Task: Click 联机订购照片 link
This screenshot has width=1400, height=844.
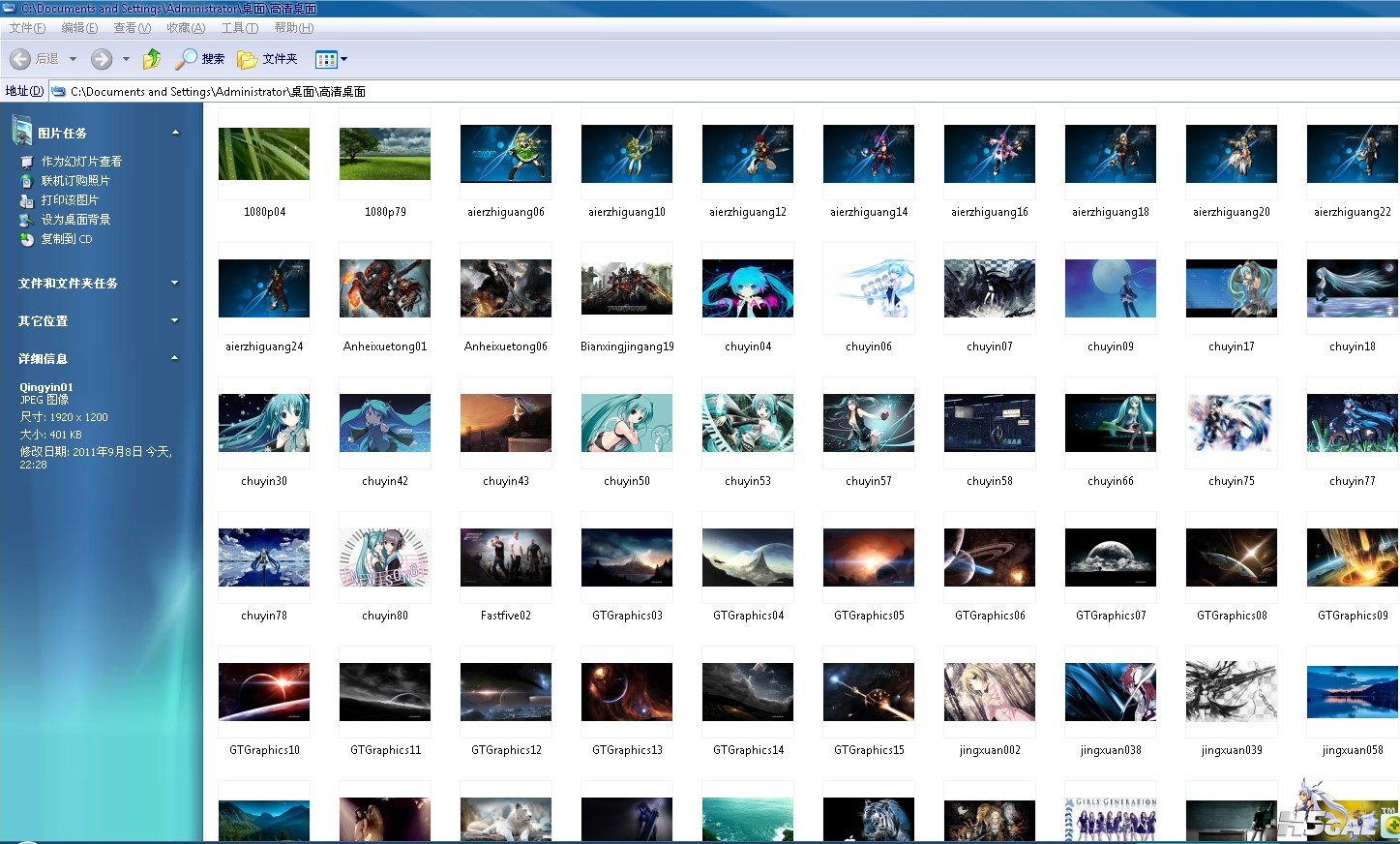Action: (x=75, y=181)
